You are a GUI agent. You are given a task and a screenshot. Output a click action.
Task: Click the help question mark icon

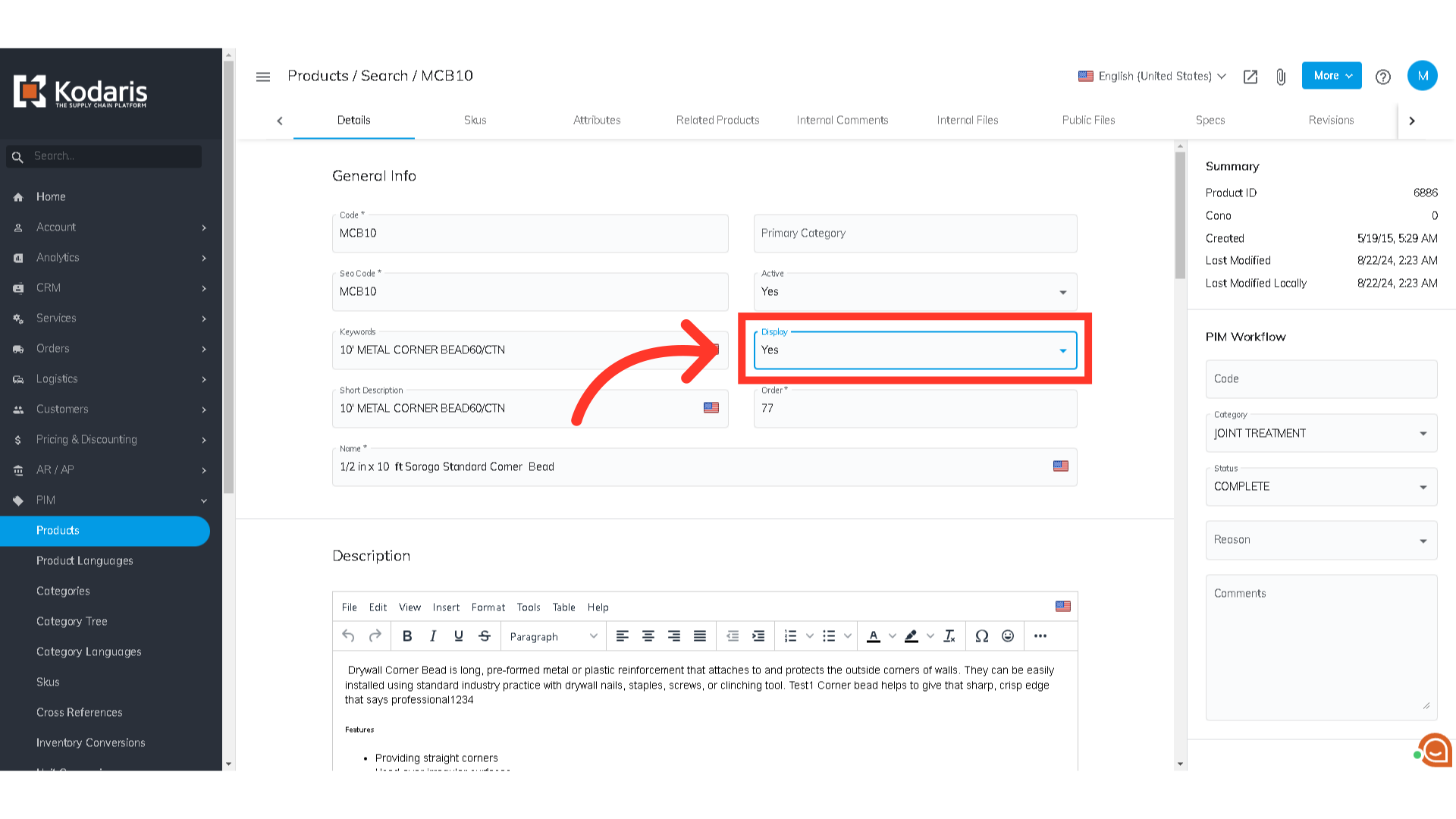1383,77
